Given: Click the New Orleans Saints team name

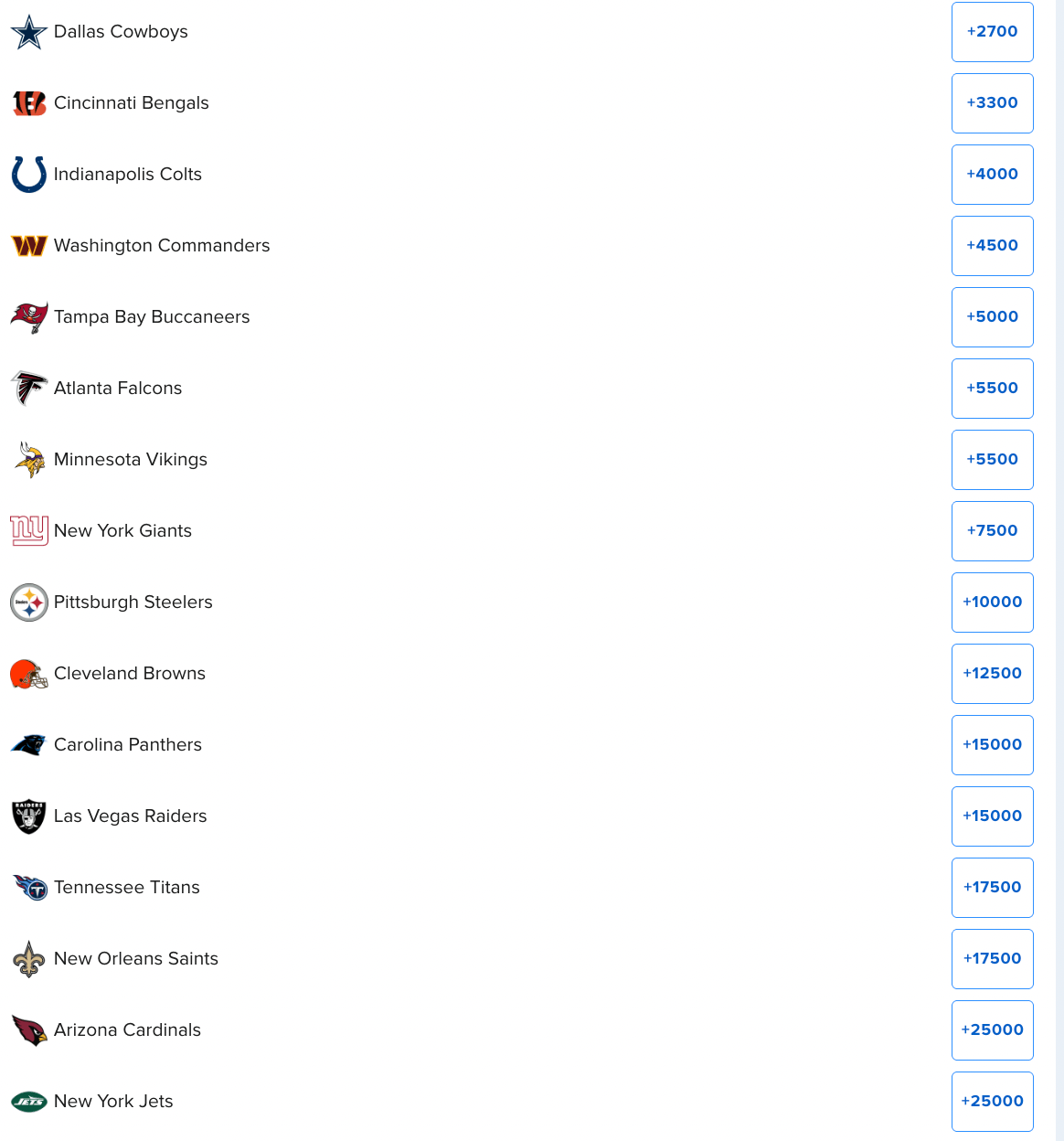Looking at the screenshot, I should (136, 959).
